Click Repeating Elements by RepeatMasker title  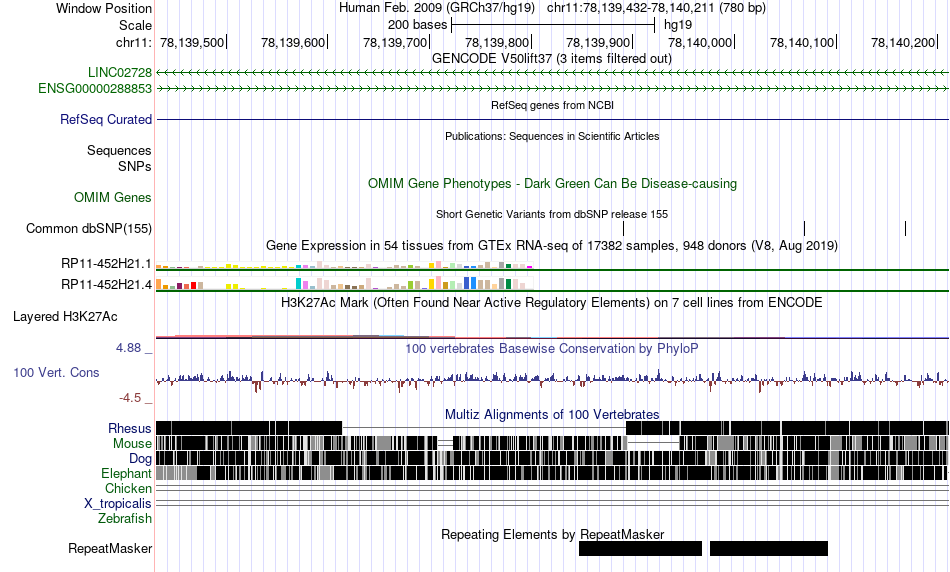tap(552, 534)
